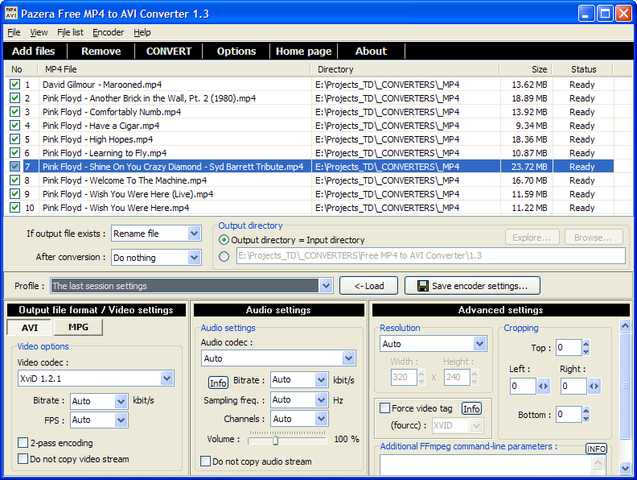Open the File list menu
Viewport: 637px width, 480px height.
click(70, 32)
